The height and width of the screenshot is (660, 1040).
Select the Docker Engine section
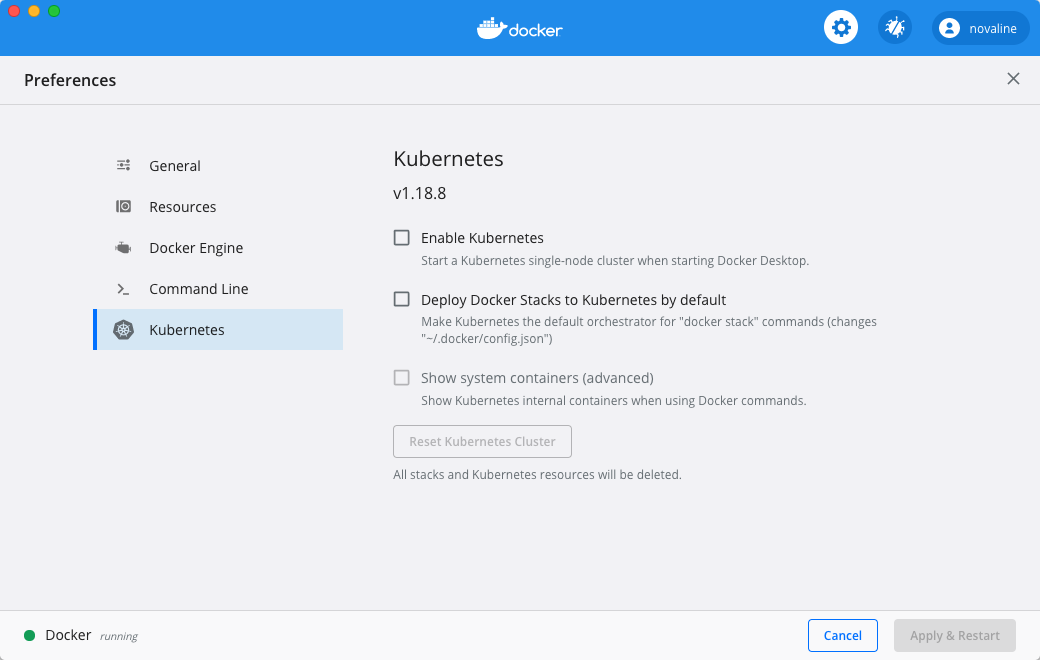click(218, 248)
